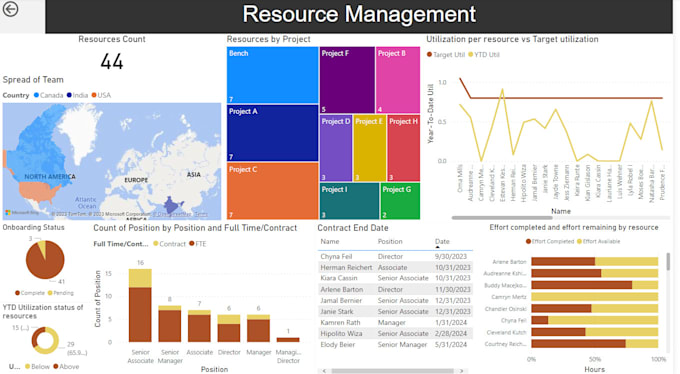Screen dimensions: 680x374
Task: Click Courtney Reich effort bar
Action: click(595, 344)
